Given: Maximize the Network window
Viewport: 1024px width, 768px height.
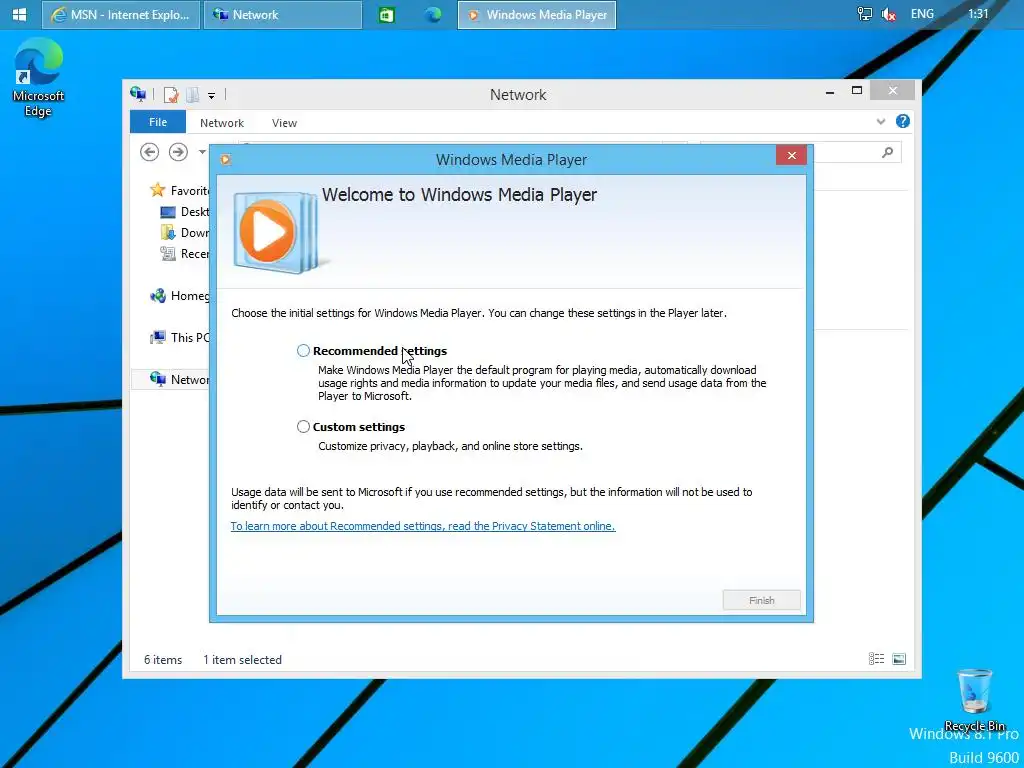Looking at the screenshot, I should [x=857, y=91].
